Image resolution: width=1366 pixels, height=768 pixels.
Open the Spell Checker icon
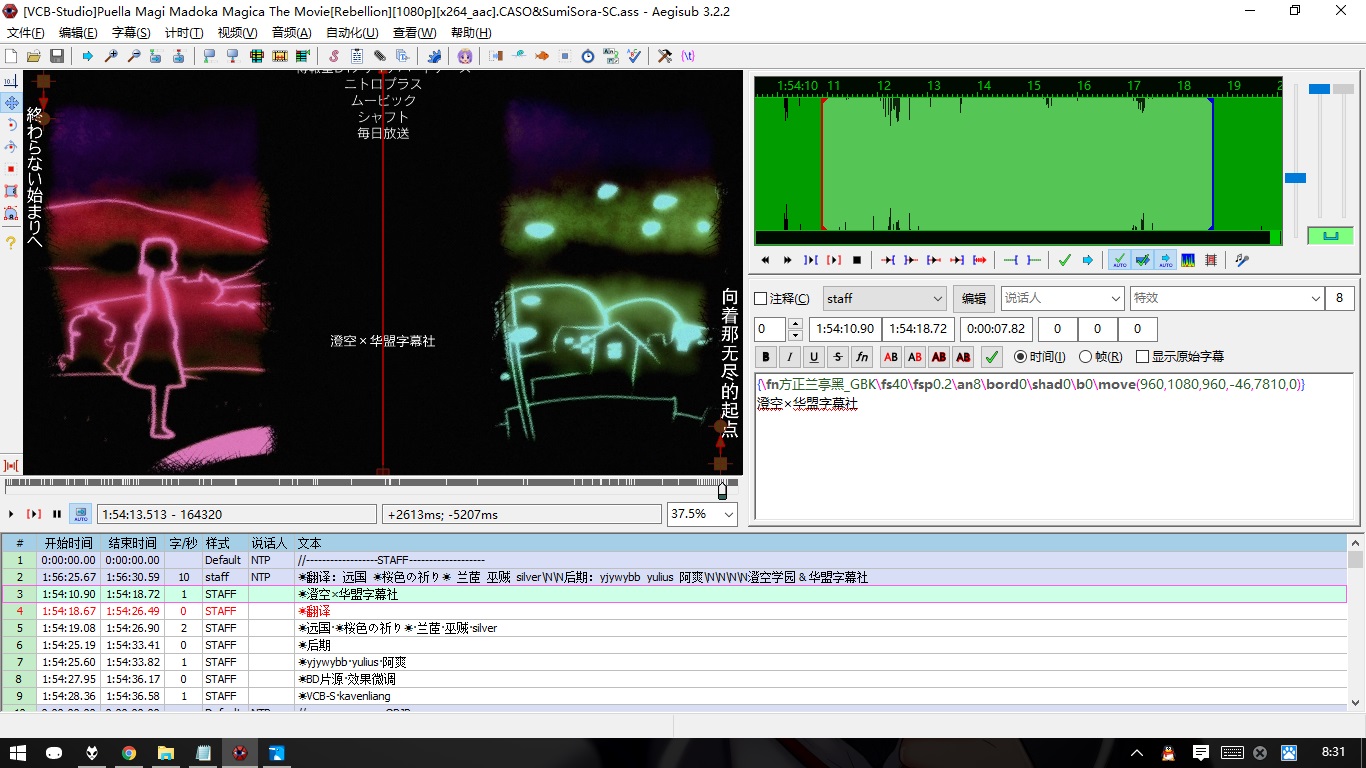[x=634, y=56]
